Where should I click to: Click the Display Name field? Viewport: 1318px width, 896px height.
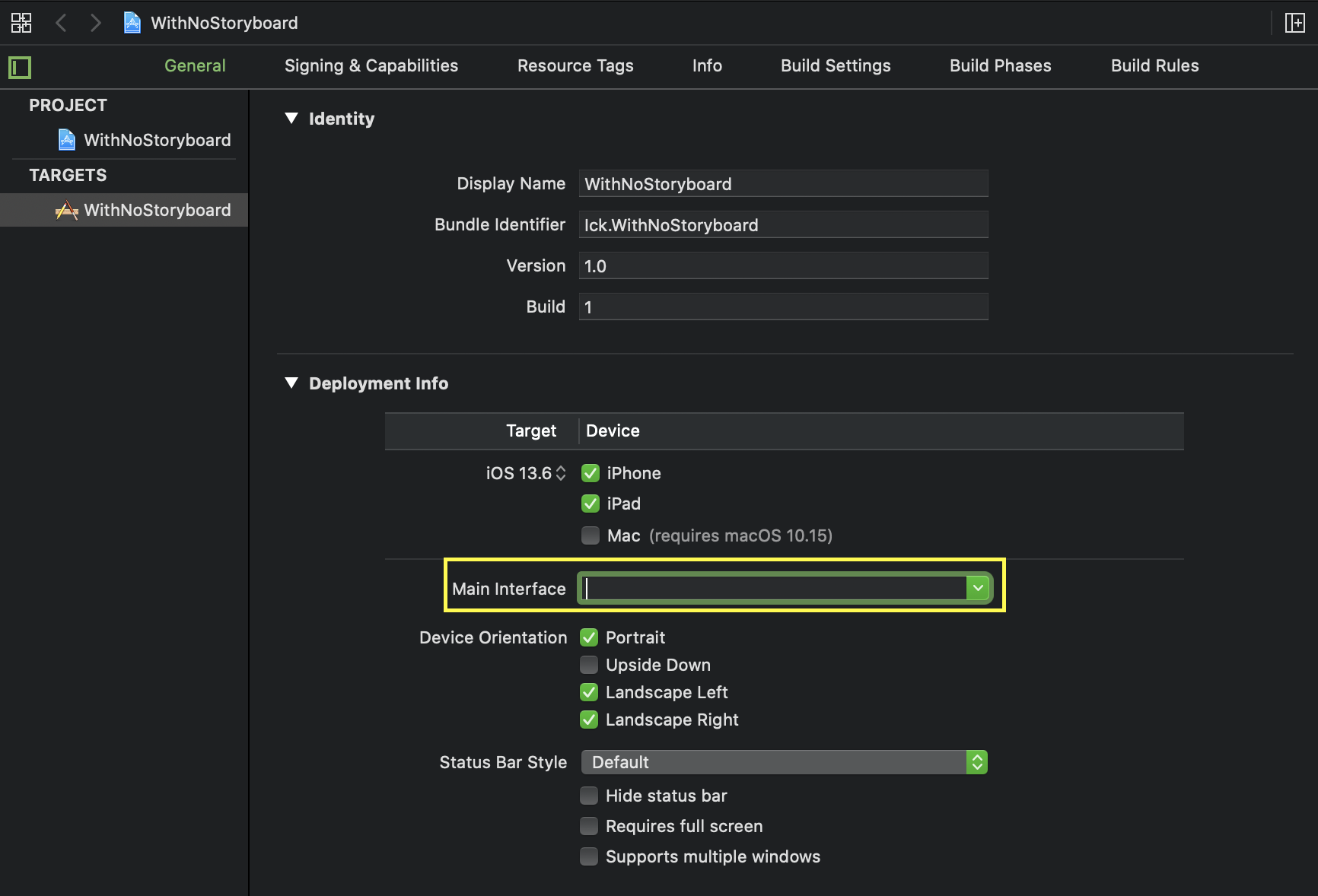point(784,184)
